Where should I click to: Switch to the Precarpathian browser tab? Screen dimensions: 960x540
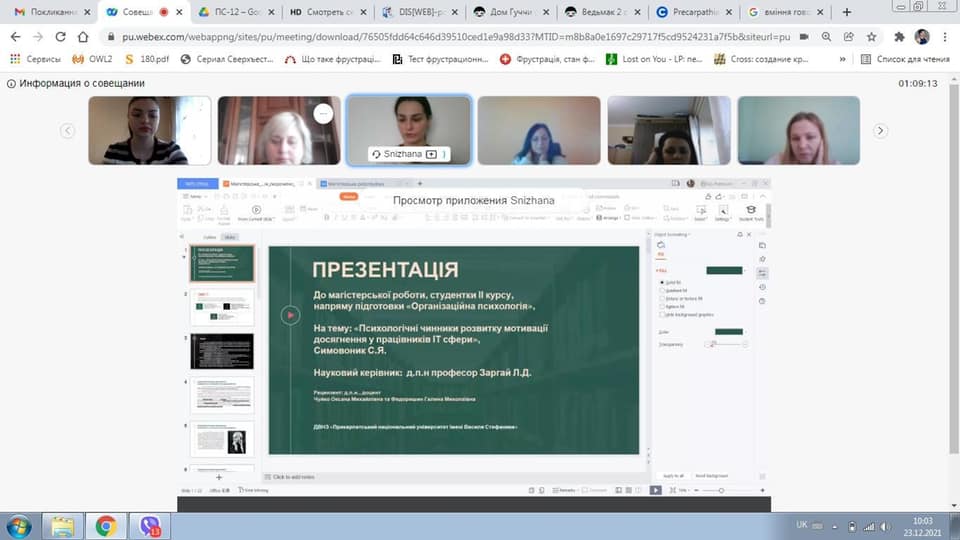[695, 12]
